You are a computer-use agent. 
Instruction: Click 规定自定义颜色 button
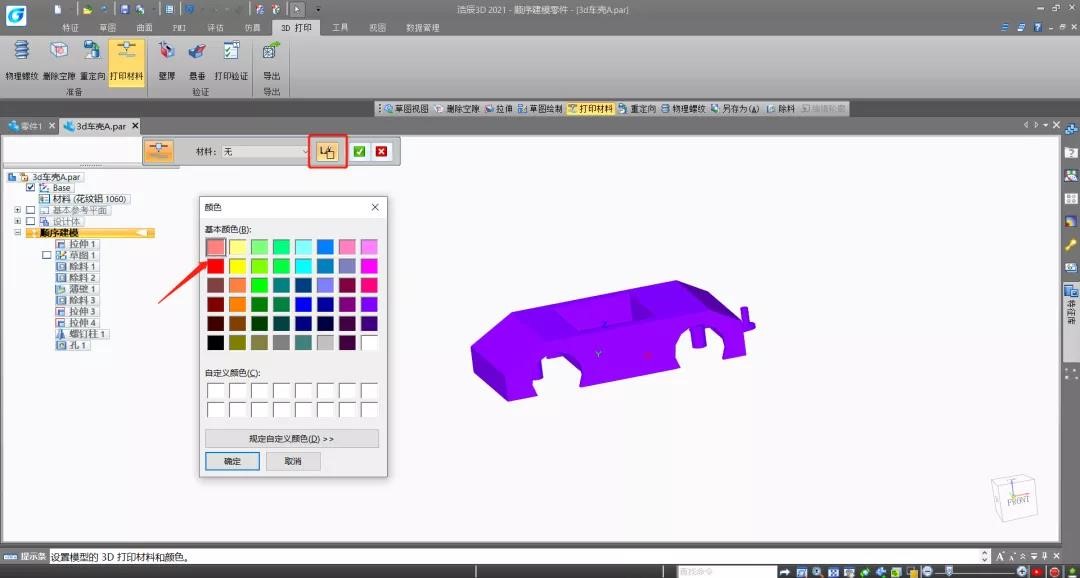pyautogui.click(x=291, y=438)
